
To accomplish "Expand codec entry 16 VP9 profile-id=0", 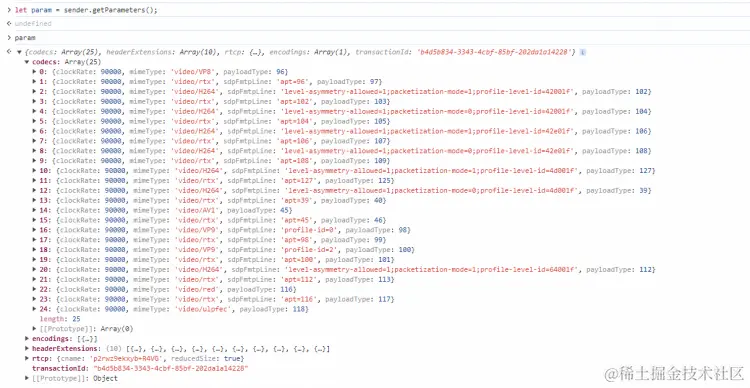I will 34,230.
